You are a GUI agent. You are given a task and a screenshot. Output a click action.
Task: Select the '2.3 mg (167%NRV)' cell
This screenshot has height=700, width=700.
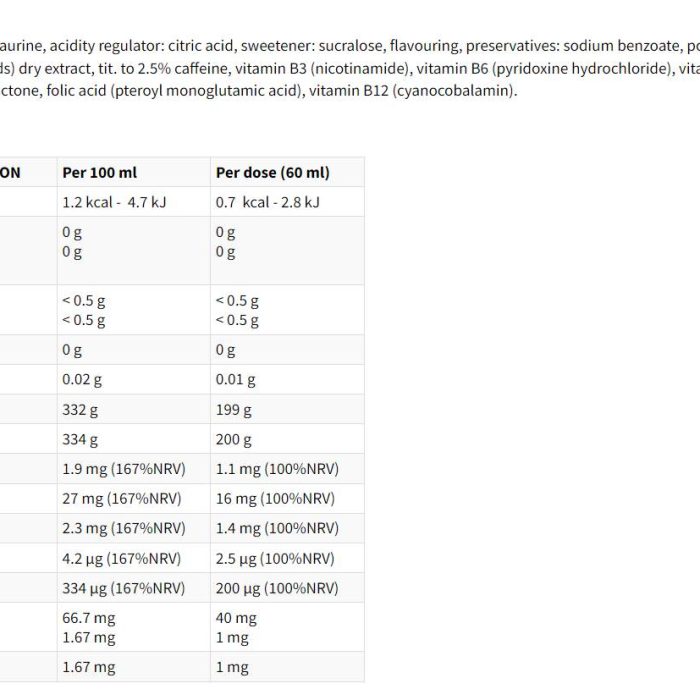pos(133,529)
